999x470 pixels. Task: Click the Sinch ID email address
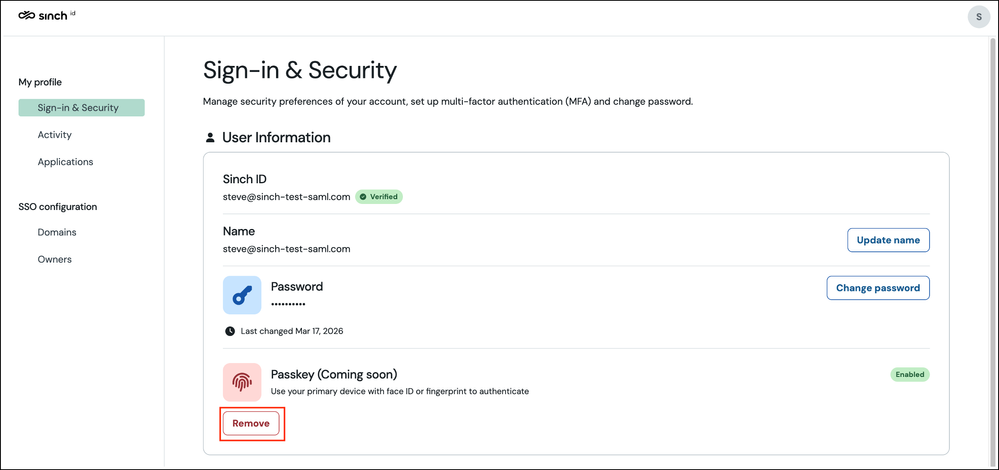[287, 197]
